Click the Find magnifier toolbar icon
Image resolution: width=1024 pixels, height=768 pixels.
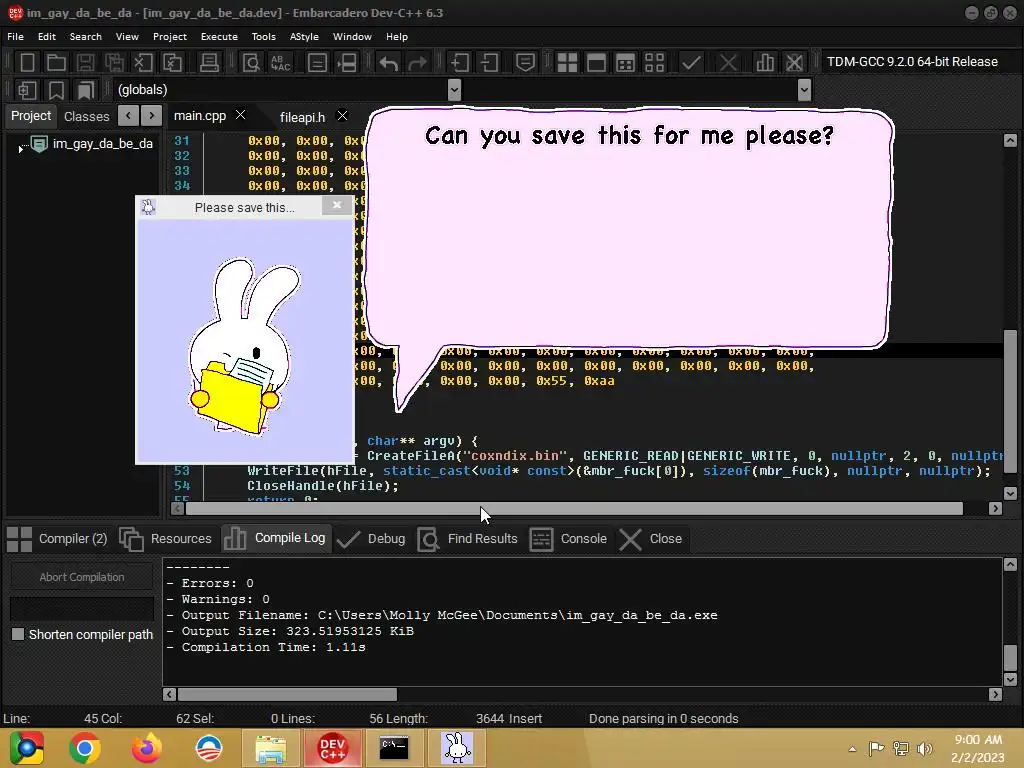[x=251, y=63]
